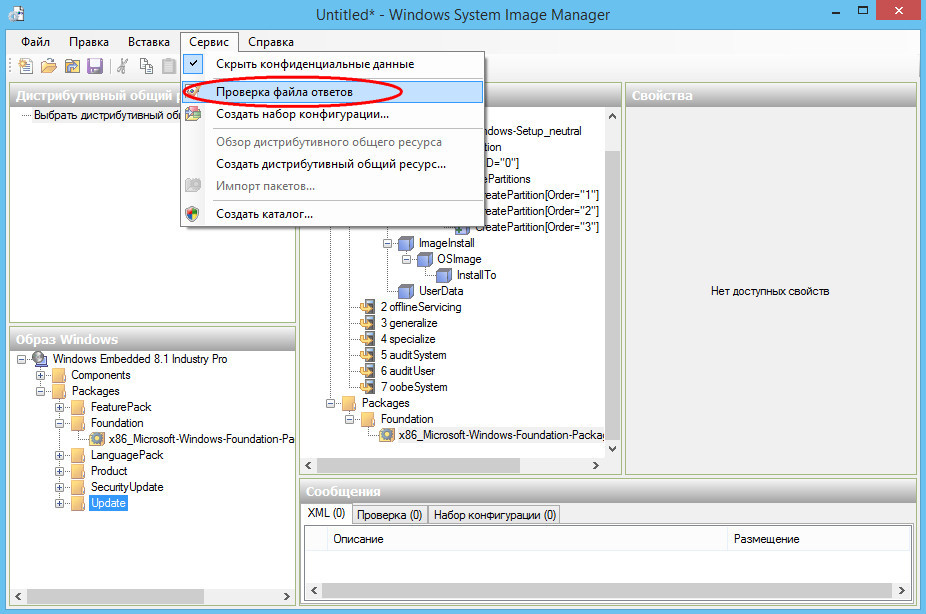Image resolution: width=926 pixels, height=614 pixels.
Task: Click the Windows Embedded 8.1 image disc icon
Action: [40, 358]
